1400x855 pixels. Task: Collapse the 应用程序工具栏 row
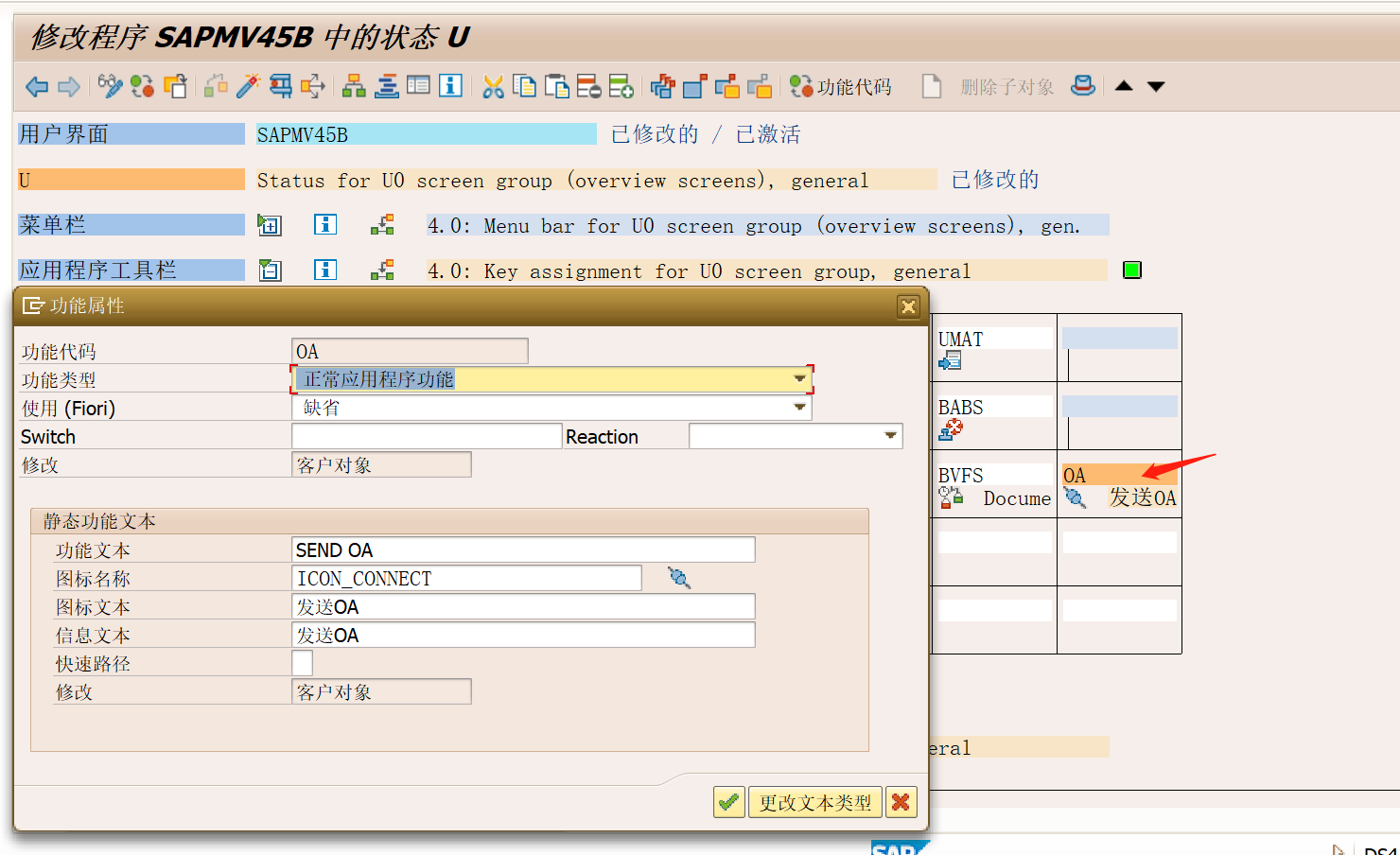pyautogui.click(x=270, y=270)
